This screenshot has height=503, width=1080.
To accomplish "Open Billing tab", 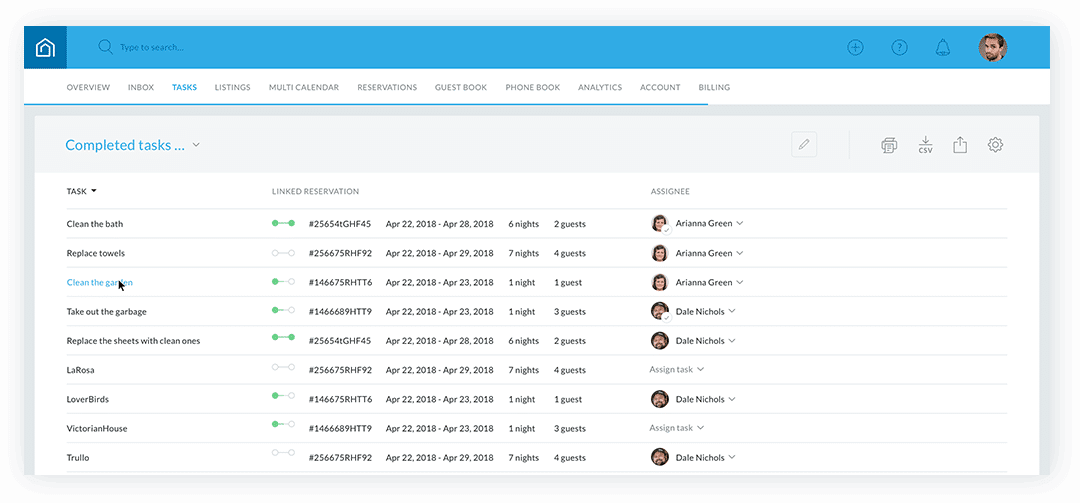I will (x=714, y=88).
